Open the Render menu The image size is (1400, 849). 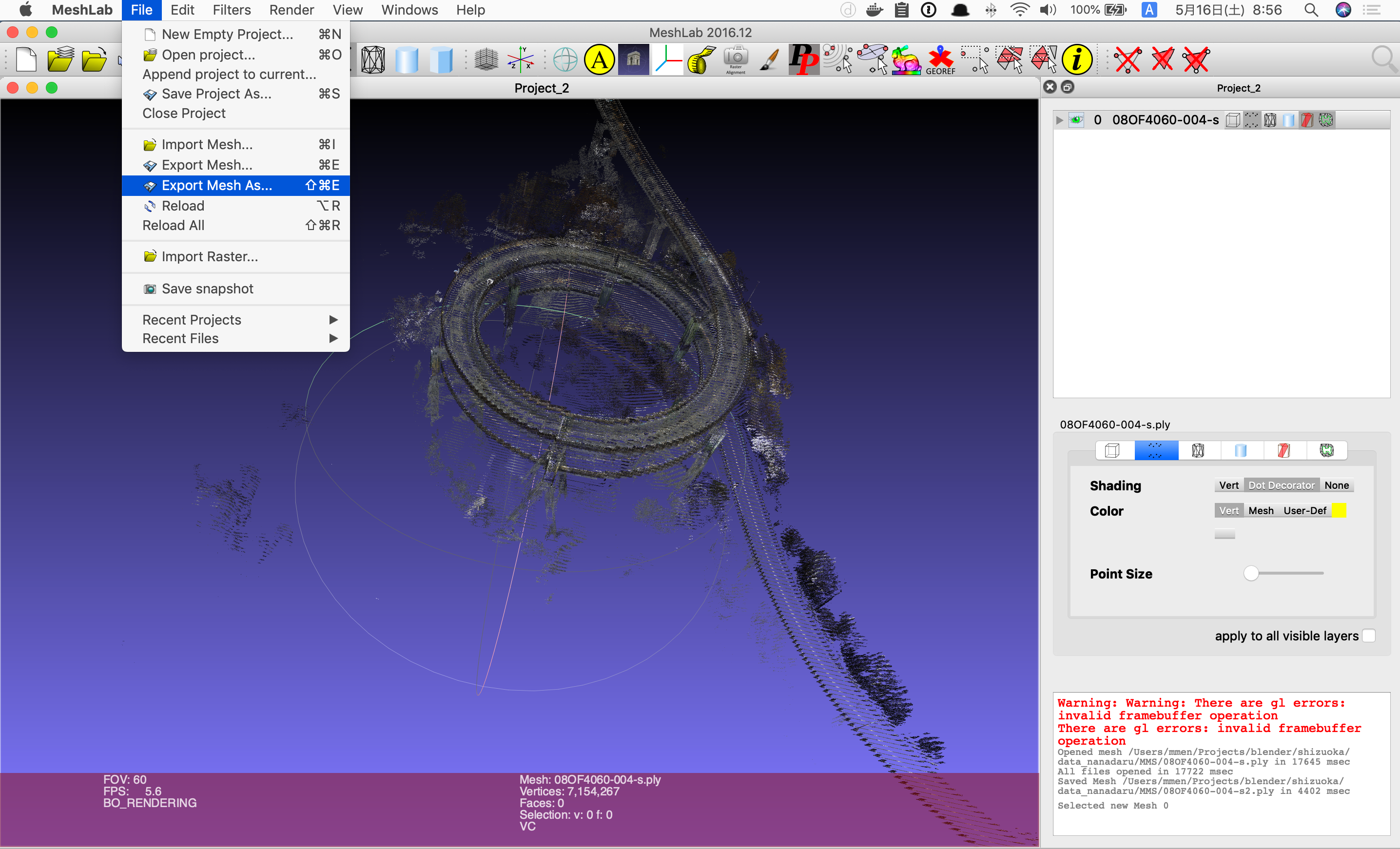292,10
